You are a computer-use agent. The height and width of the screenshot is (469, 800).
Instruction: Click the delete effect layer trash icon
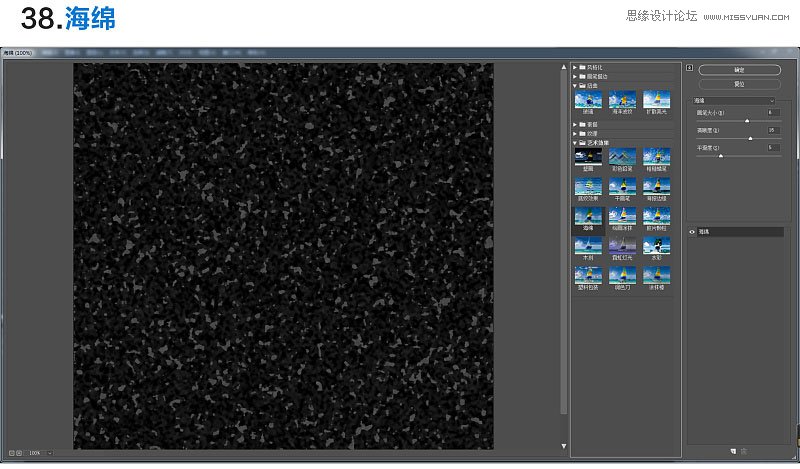tap(743, 451)
